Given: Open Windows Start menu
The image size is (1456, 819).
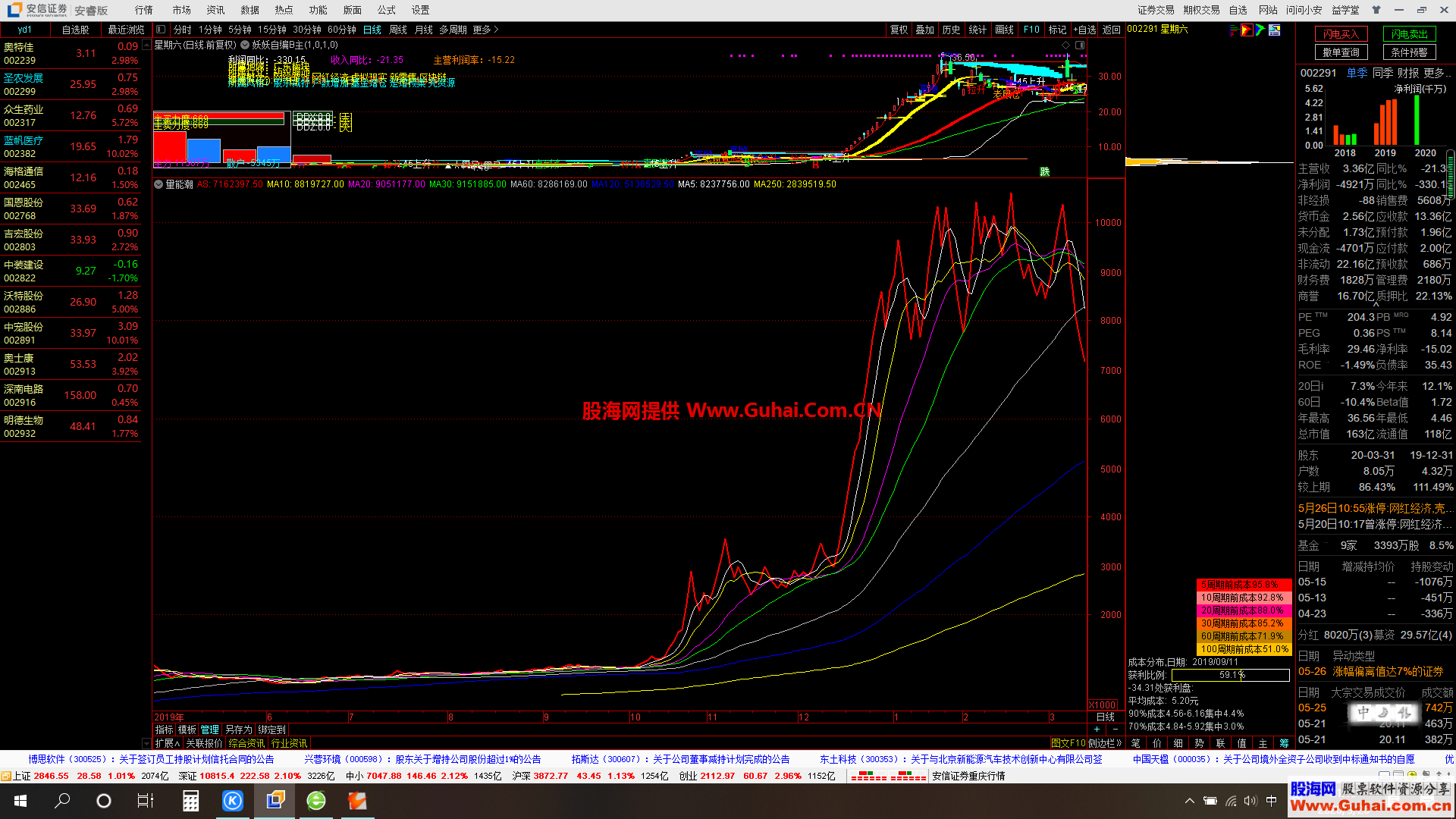Looking at the screenshot, I should pyautogui.click(x=20, y=801).
